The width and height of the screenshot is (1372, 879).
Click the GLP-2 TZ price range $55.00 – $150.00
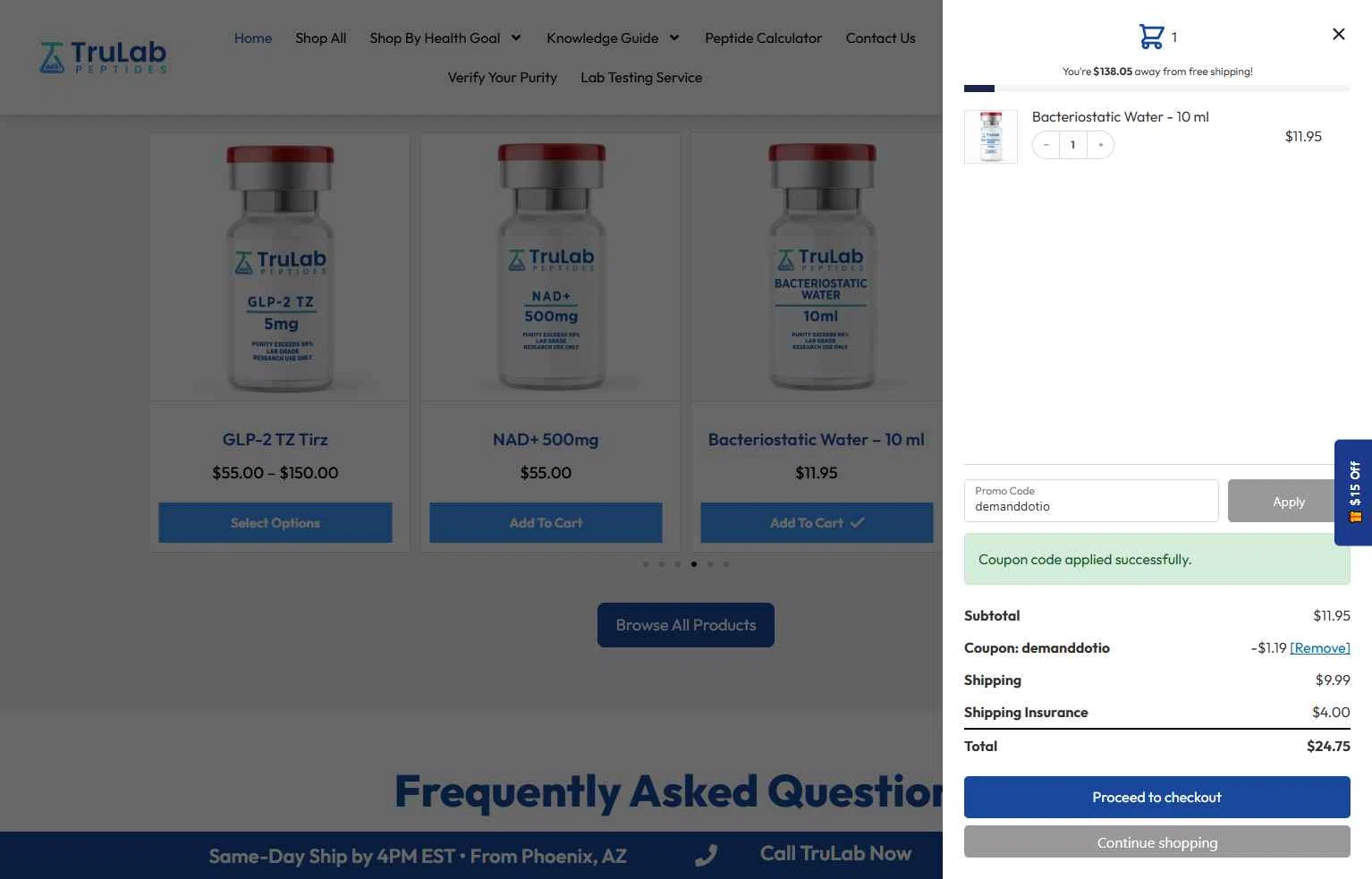[x=275, y=473]
